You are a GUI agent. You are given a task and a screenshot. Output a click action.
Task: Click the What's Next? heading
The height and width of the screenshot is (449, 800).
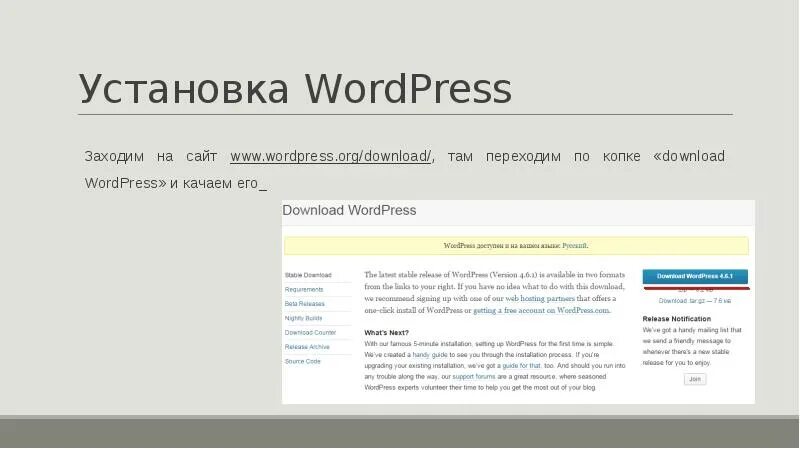point(386,333)
